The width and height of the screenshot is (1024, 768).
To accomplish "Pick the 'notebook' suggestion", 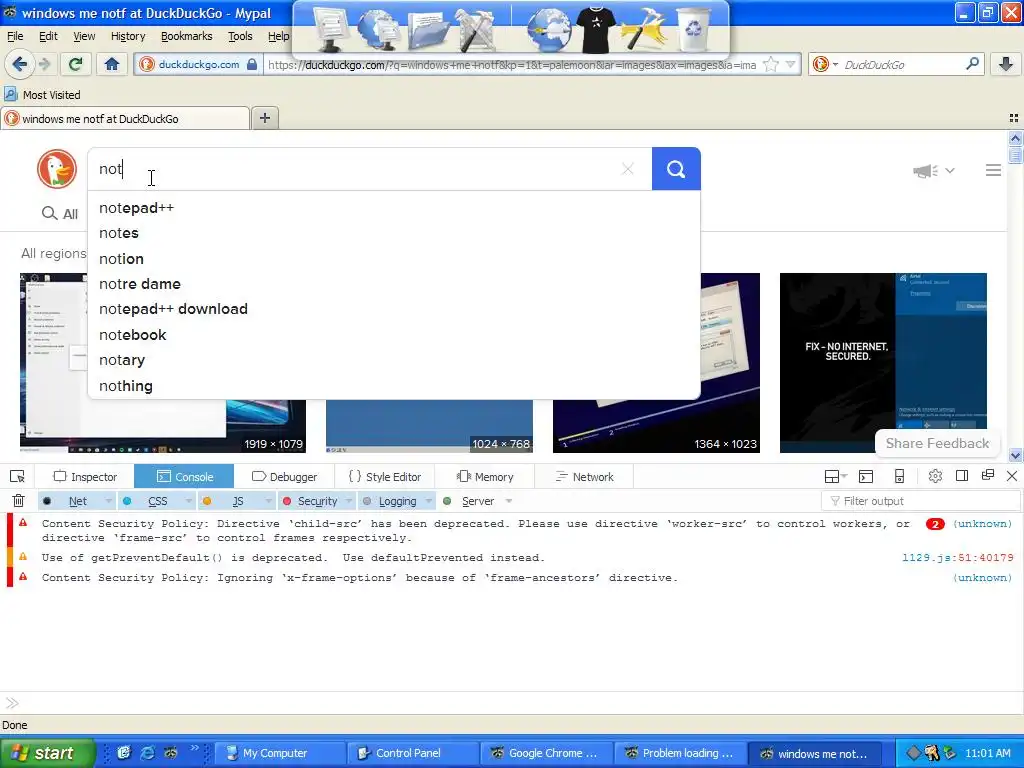I will pos(394,335).
